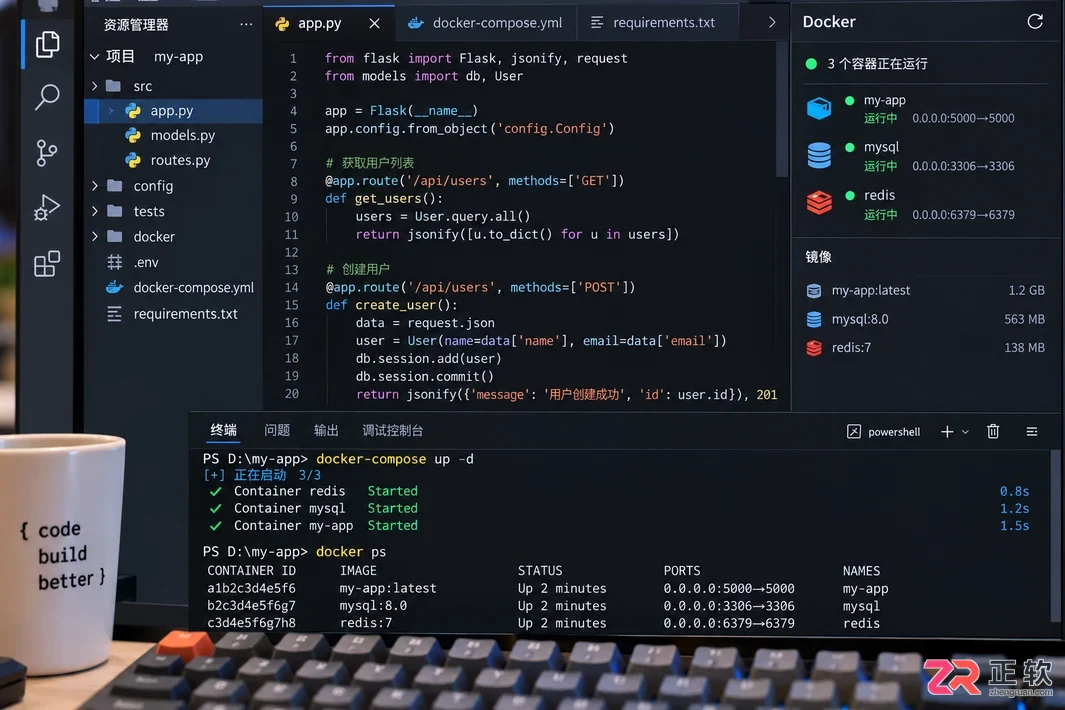Screen dimensions: 1065x710
Task: Open the terminal panel hamburger menu
Action: pos(1032,431)
